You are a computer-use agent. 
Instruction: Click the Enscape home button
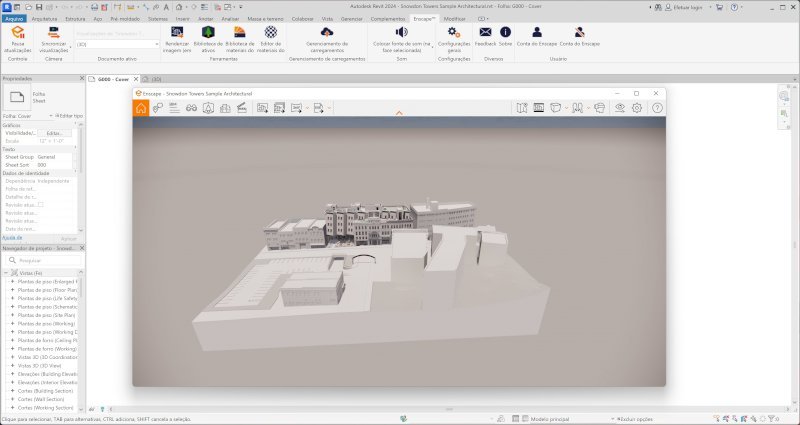coord(141,107)
